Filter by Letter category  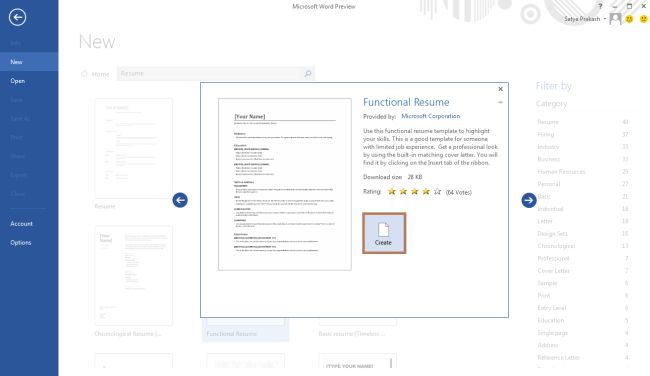click(x=582, y=221)
